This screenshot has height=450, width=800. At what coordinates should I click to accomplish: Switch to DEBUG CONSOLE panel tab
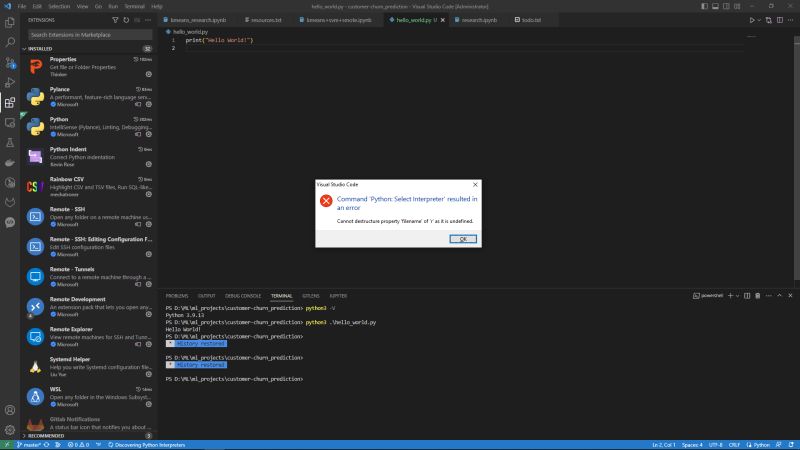pyautogui.click(x=243, y=296)
